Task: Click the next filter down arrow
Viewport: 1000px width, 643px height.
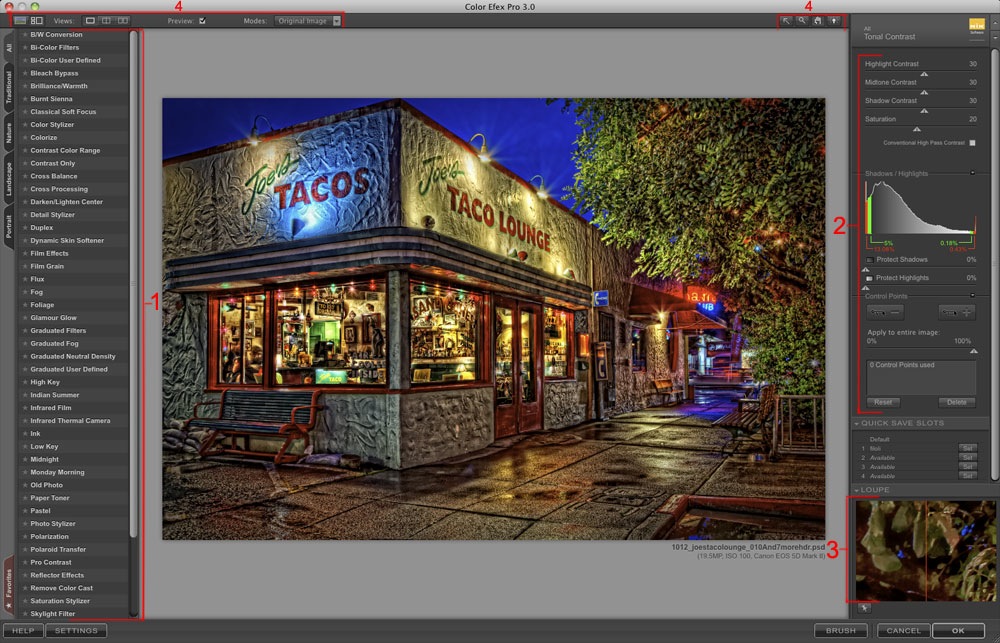Action: (995, 38)
